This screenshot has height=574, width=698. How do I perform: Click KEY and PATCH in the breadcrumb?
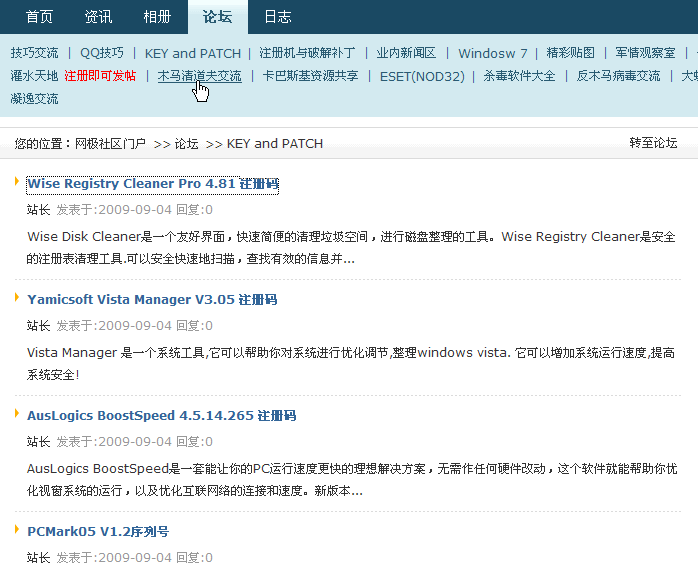tap(275, 144)
